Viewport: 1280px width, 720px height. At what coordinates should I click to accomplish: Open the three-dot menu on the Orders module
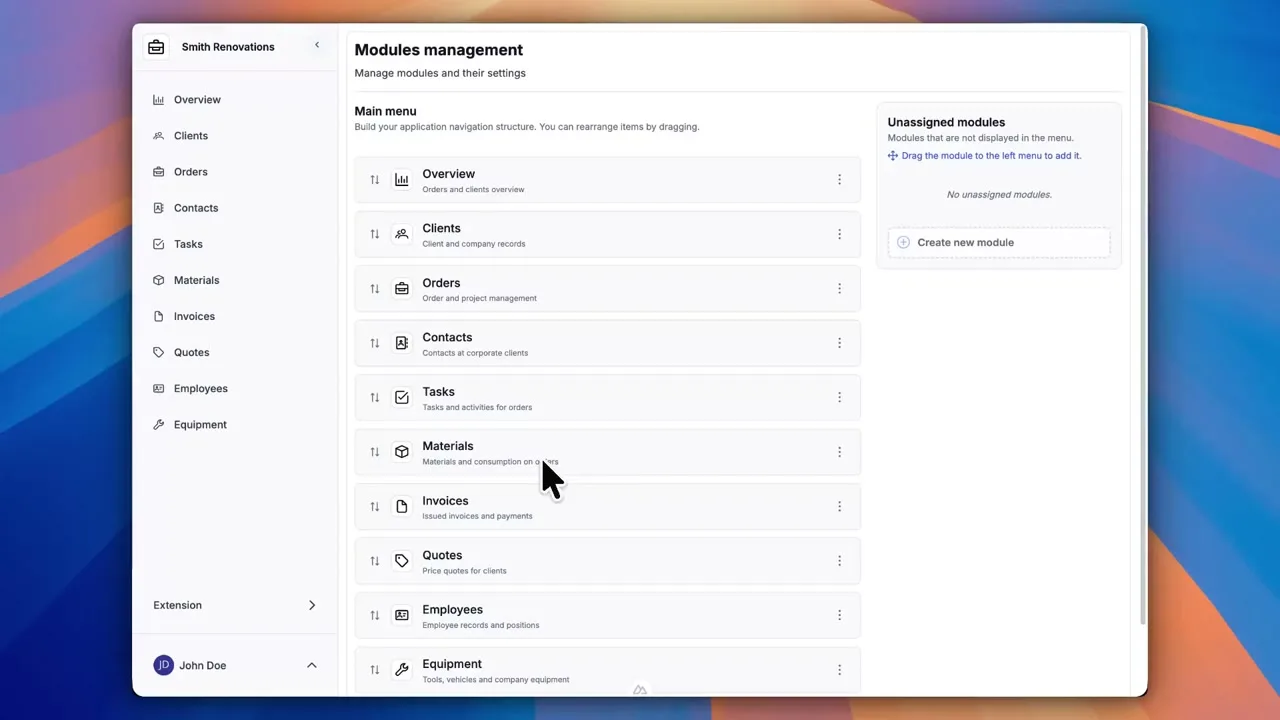(839, 288)
